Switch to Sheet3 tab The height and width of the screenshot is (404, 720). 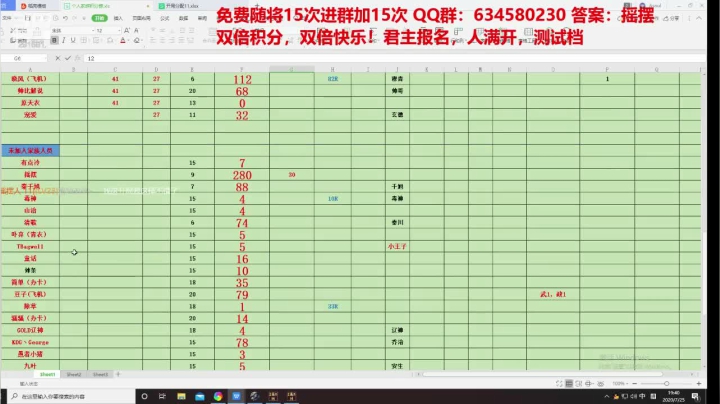click(x=100, y=375)
